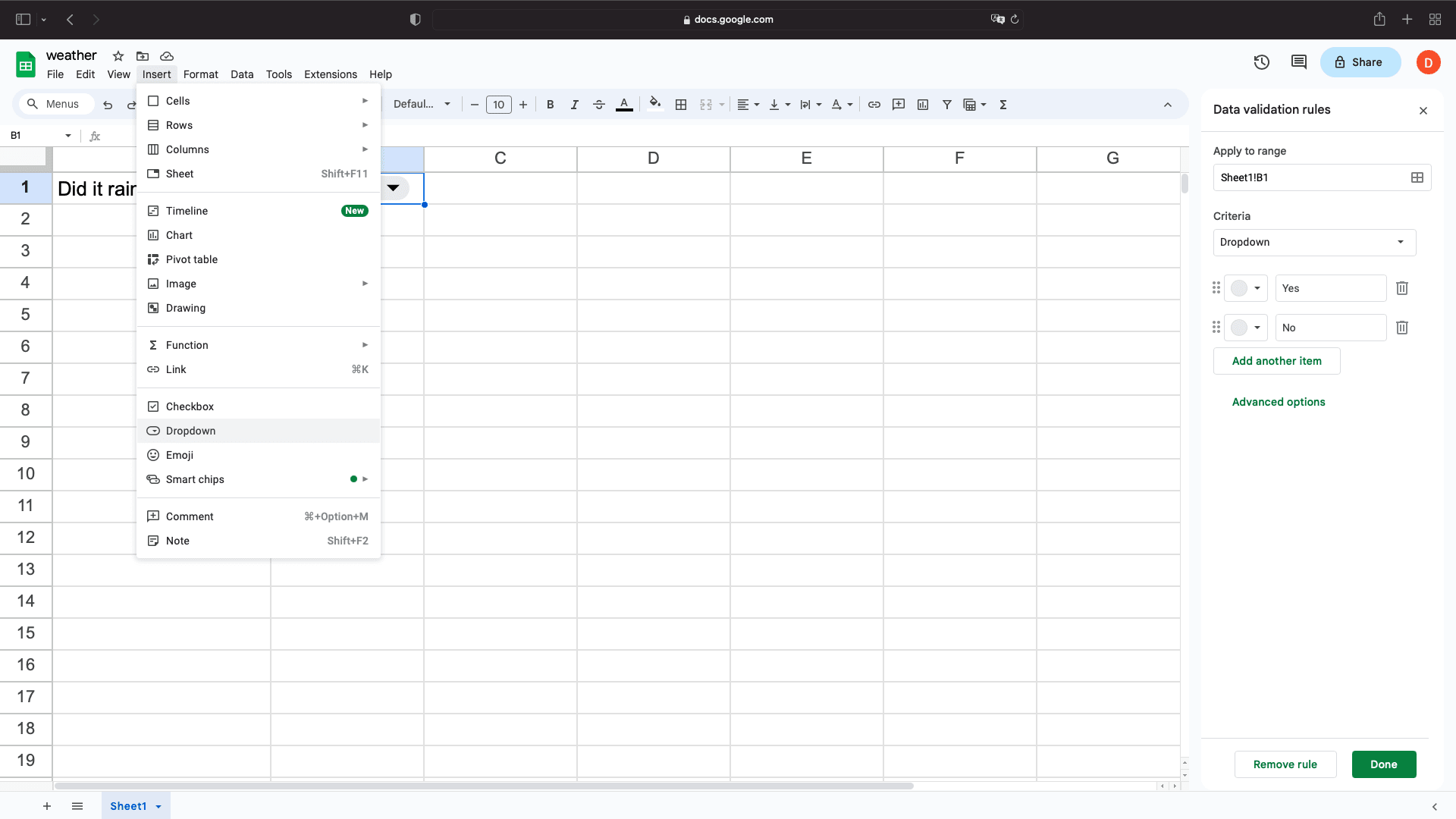Click the insert link toolbar icon
Screen dimensions: 1456x819
click(874, 105)
